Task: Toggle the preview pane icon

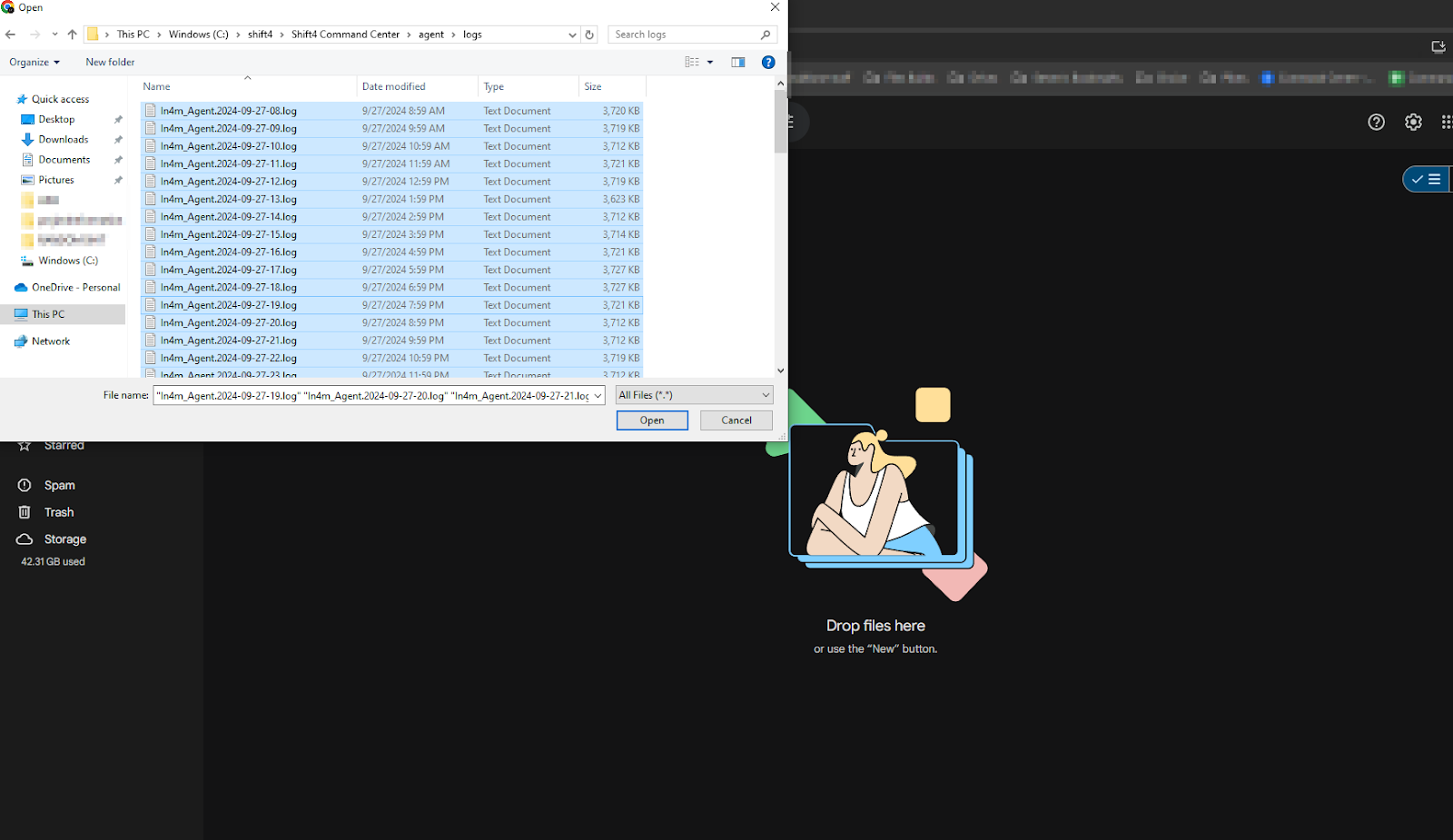Action: [737, 62]
